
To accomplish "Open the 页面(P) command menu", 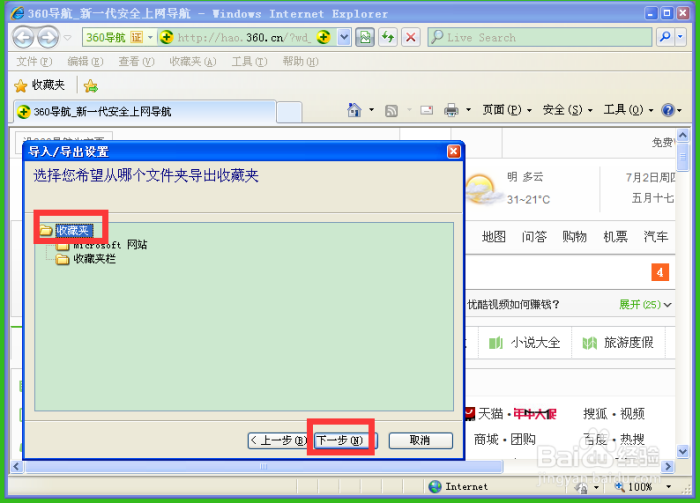I will [x=507, y=110].
